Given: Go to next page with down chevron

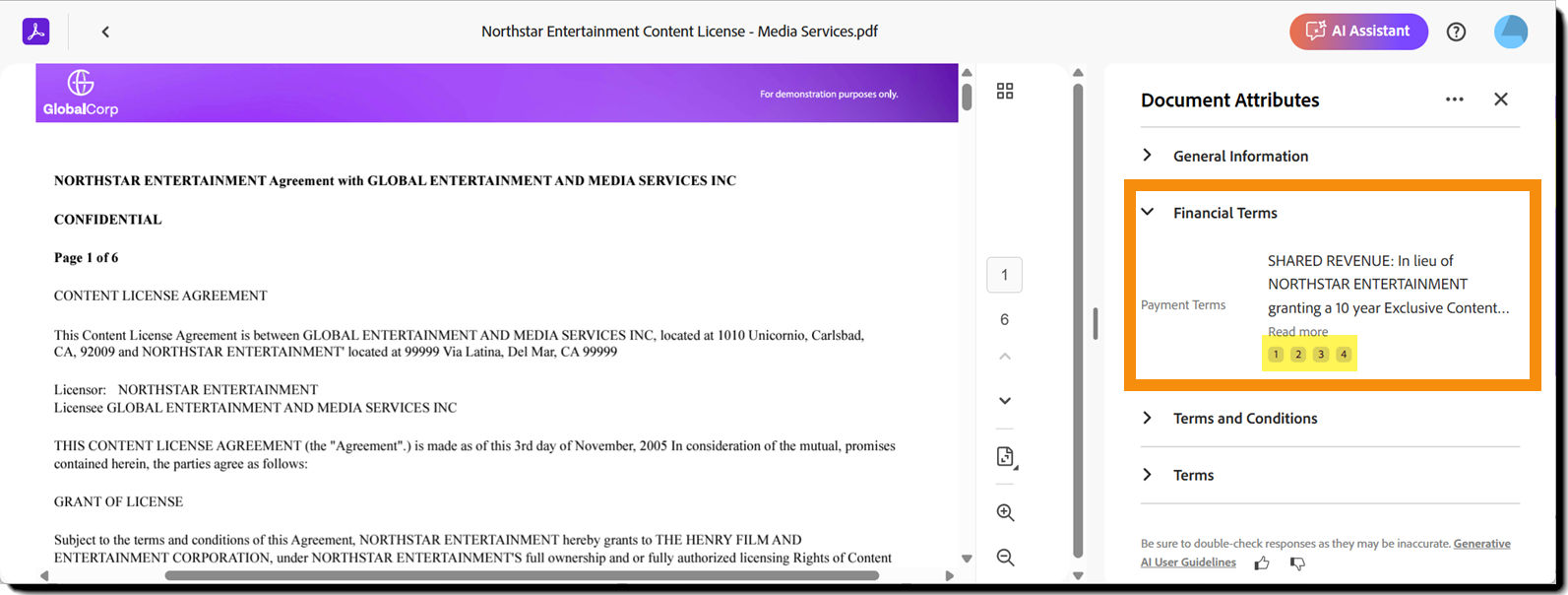Looking at the screenshot, I should (x=1005, y=401).
